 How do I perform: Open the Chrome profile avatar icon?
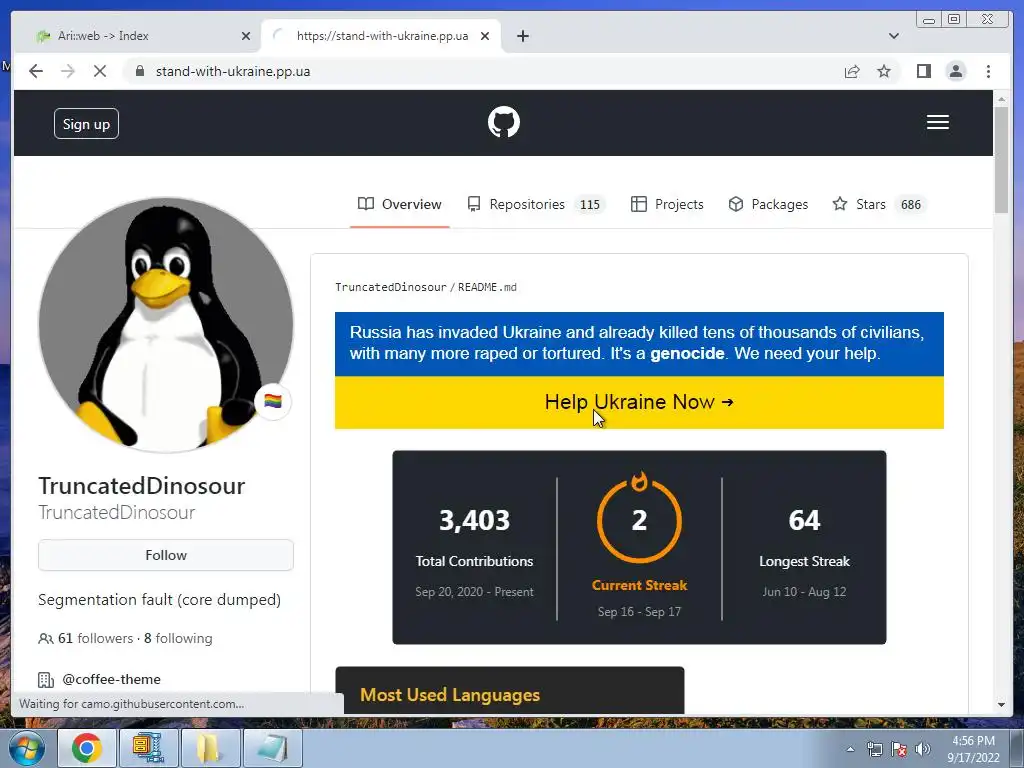[955, 71]
